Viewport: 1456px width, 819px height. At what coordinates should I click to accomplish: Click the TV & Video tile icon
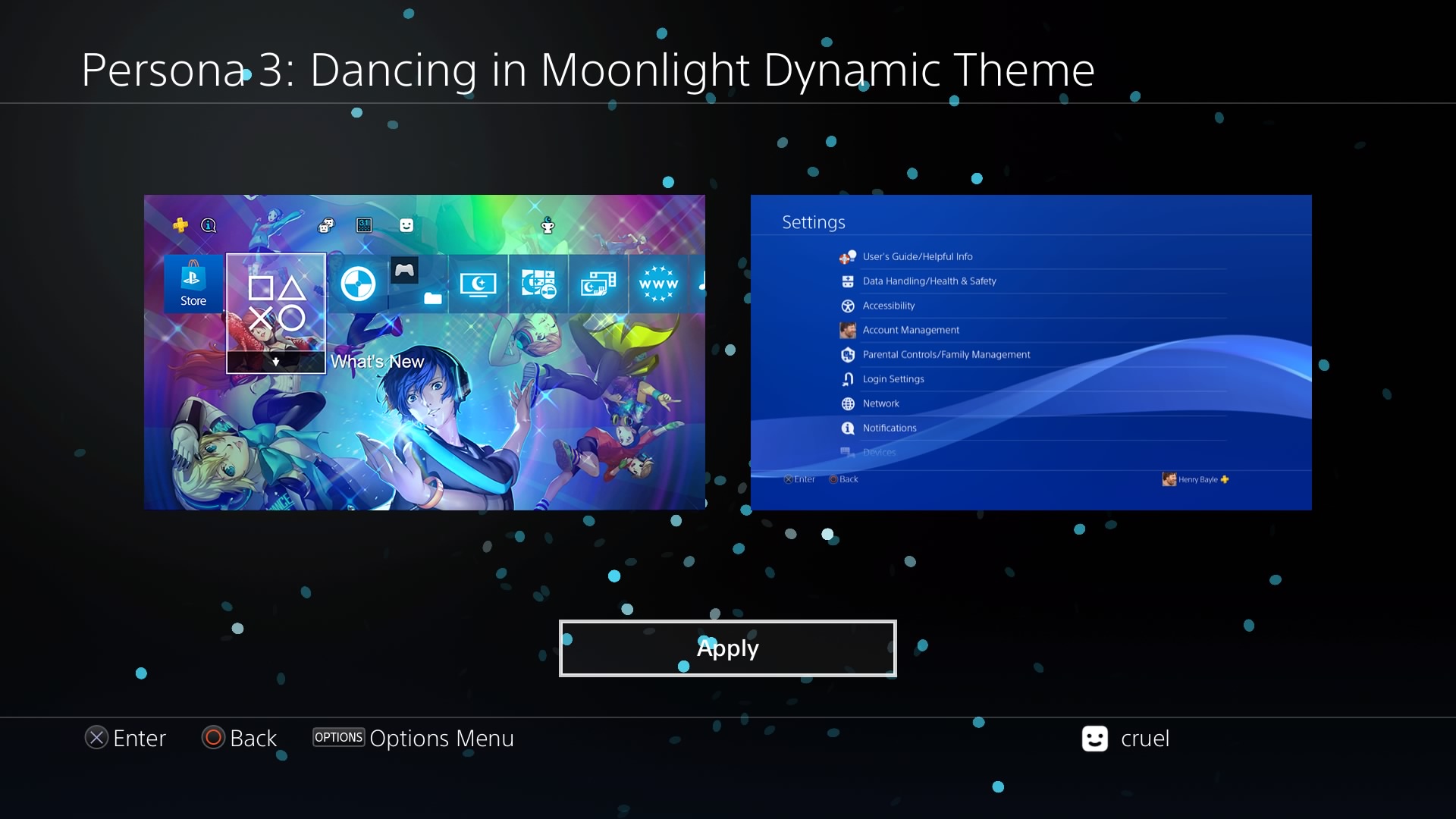[478, 284]
